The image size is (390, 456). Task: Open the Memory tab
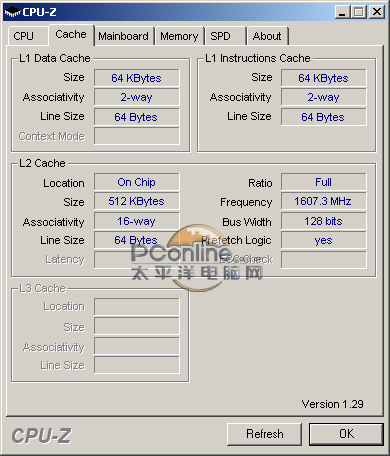[x=179, y=36]
